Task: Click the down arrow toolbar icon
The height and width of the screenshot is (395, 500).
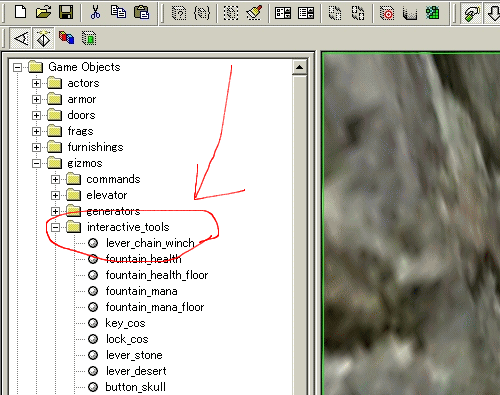Action: pos(493,13)
